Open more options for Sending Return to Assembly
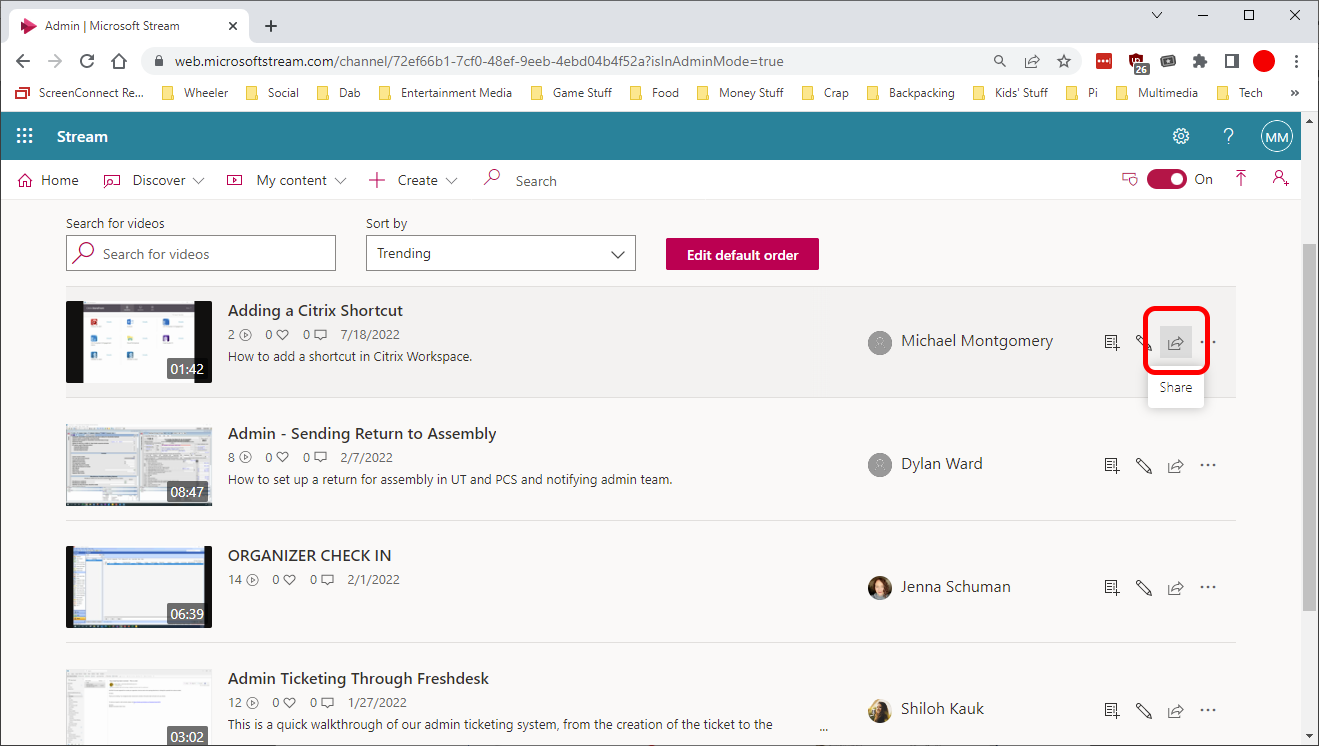 coord(1208,465)
